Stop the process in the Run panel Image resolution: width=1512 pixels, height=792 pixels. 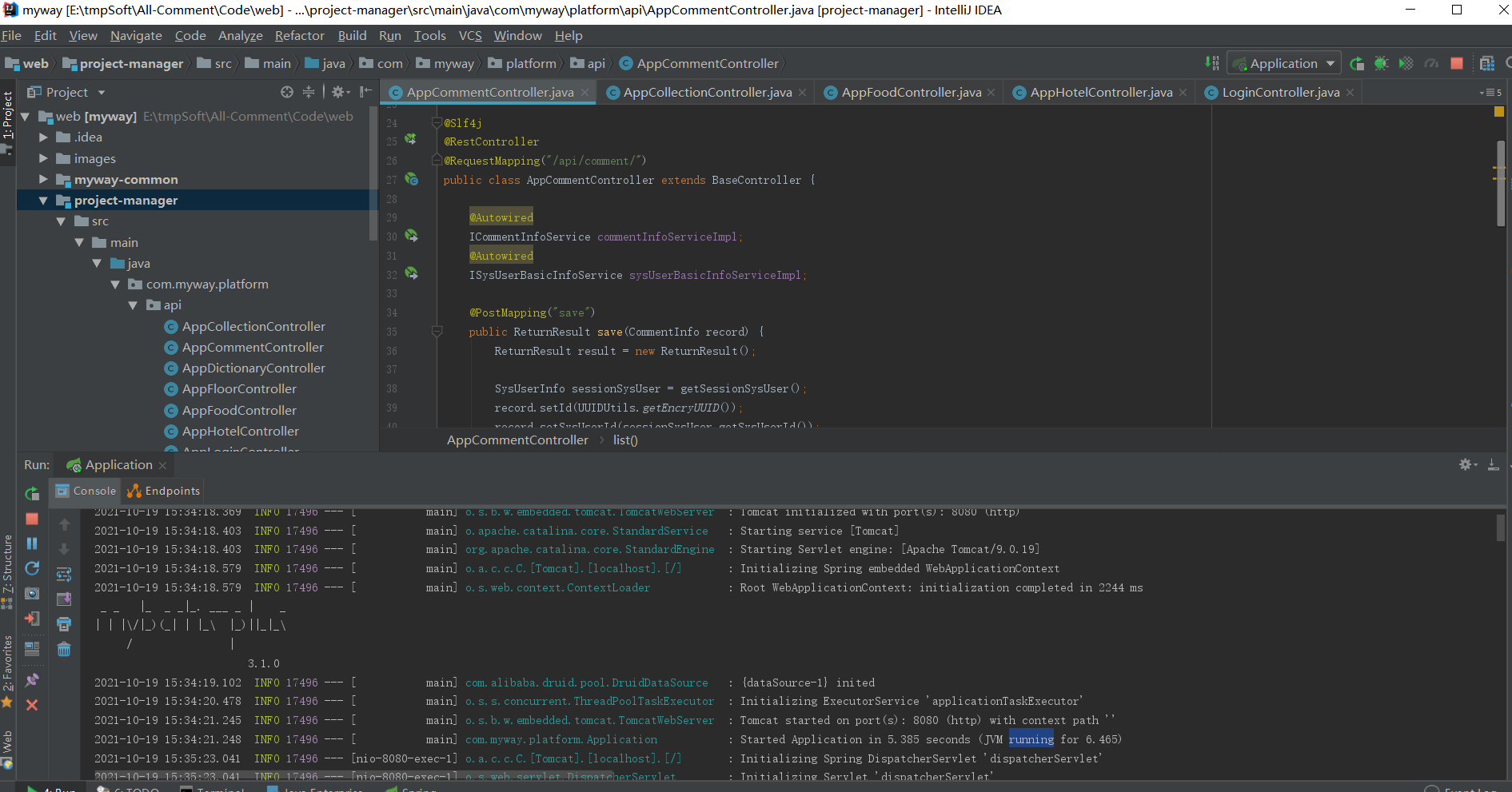tap(32, 519)
